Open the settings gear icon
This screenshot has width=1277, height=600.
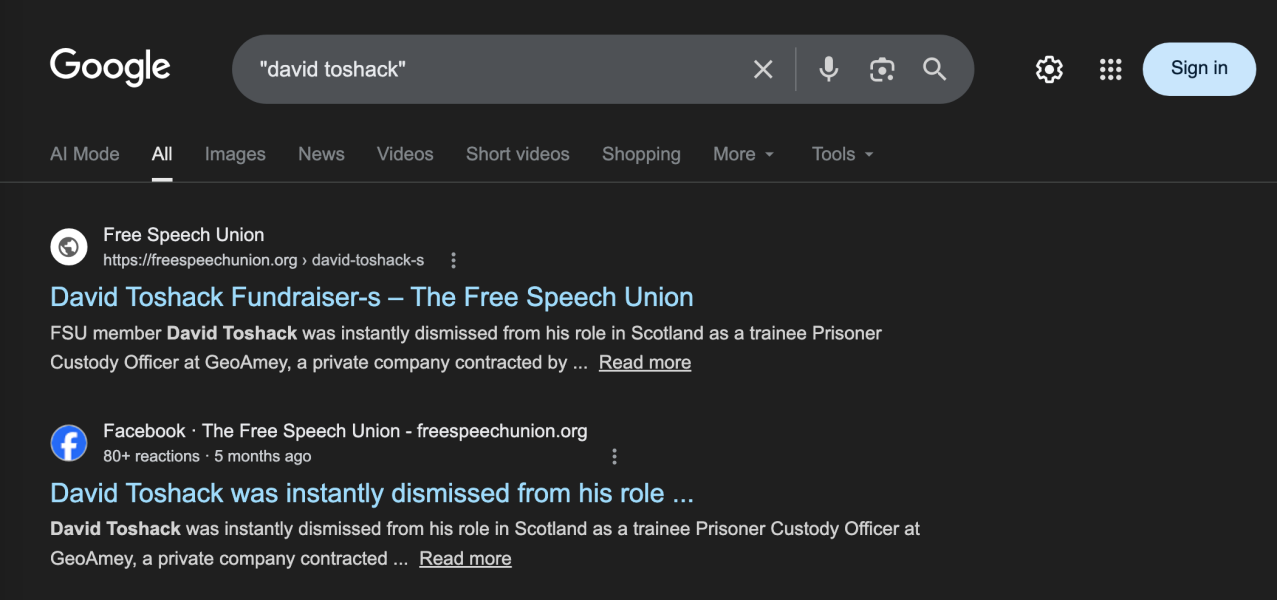(1049, 69)
